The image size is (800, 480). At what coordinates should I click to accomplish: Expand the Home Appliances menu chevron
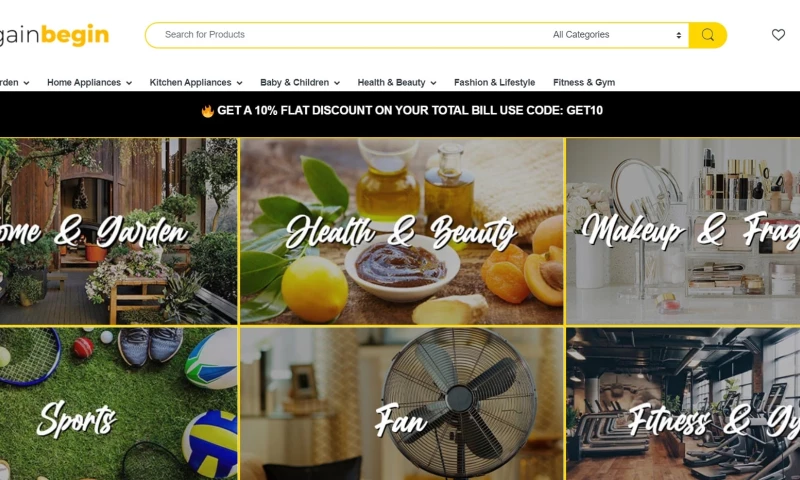tap(129, 83)
